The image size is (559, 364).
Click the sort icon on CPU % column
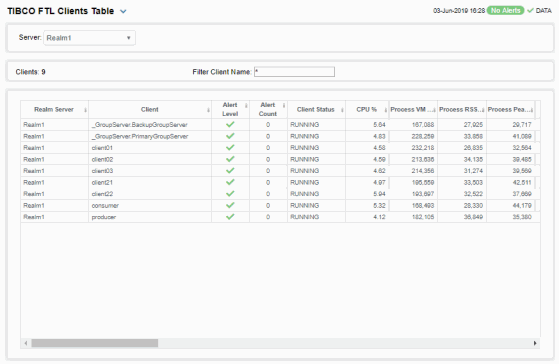click(385, 110)
